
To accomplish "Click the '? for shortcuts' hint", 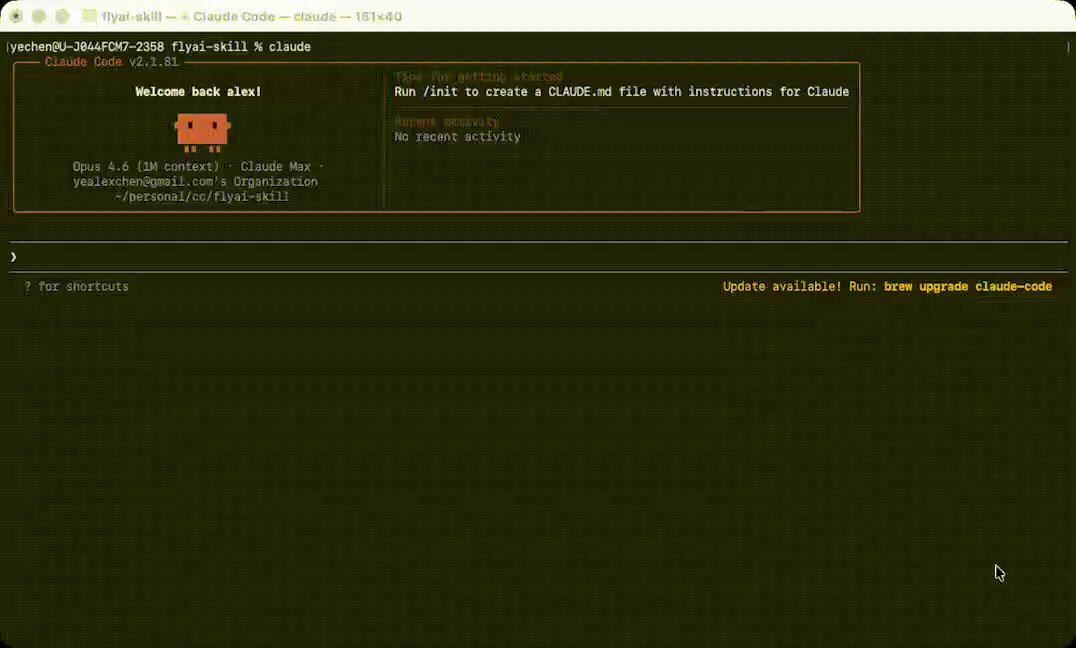I will 77,287.
